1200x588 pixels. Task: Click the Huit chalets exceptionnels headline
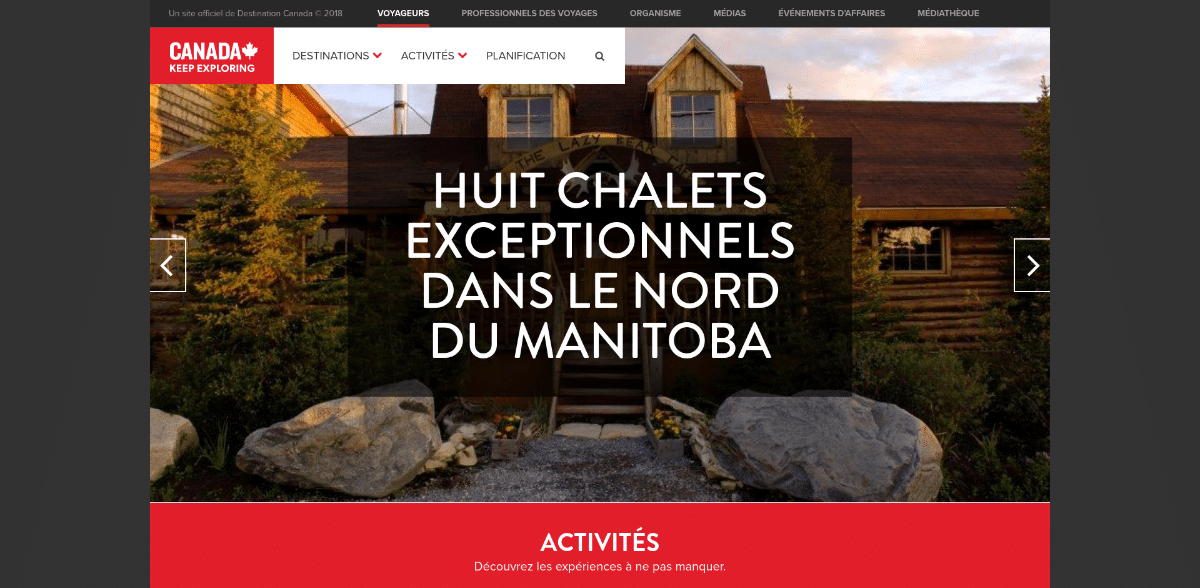point(600,266)
